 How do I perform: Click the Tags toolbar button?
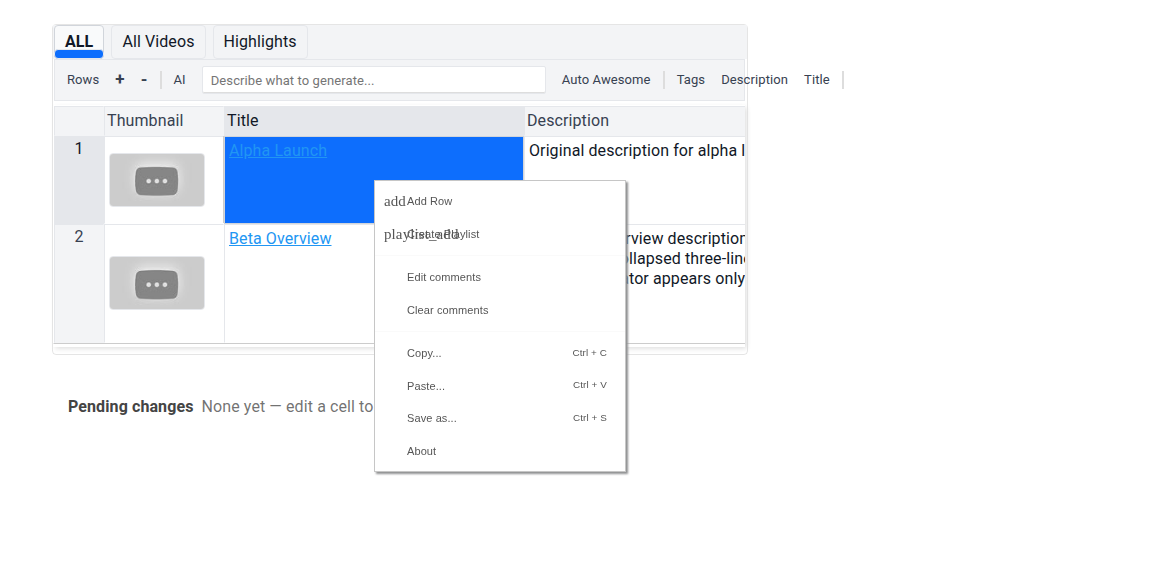691,80
